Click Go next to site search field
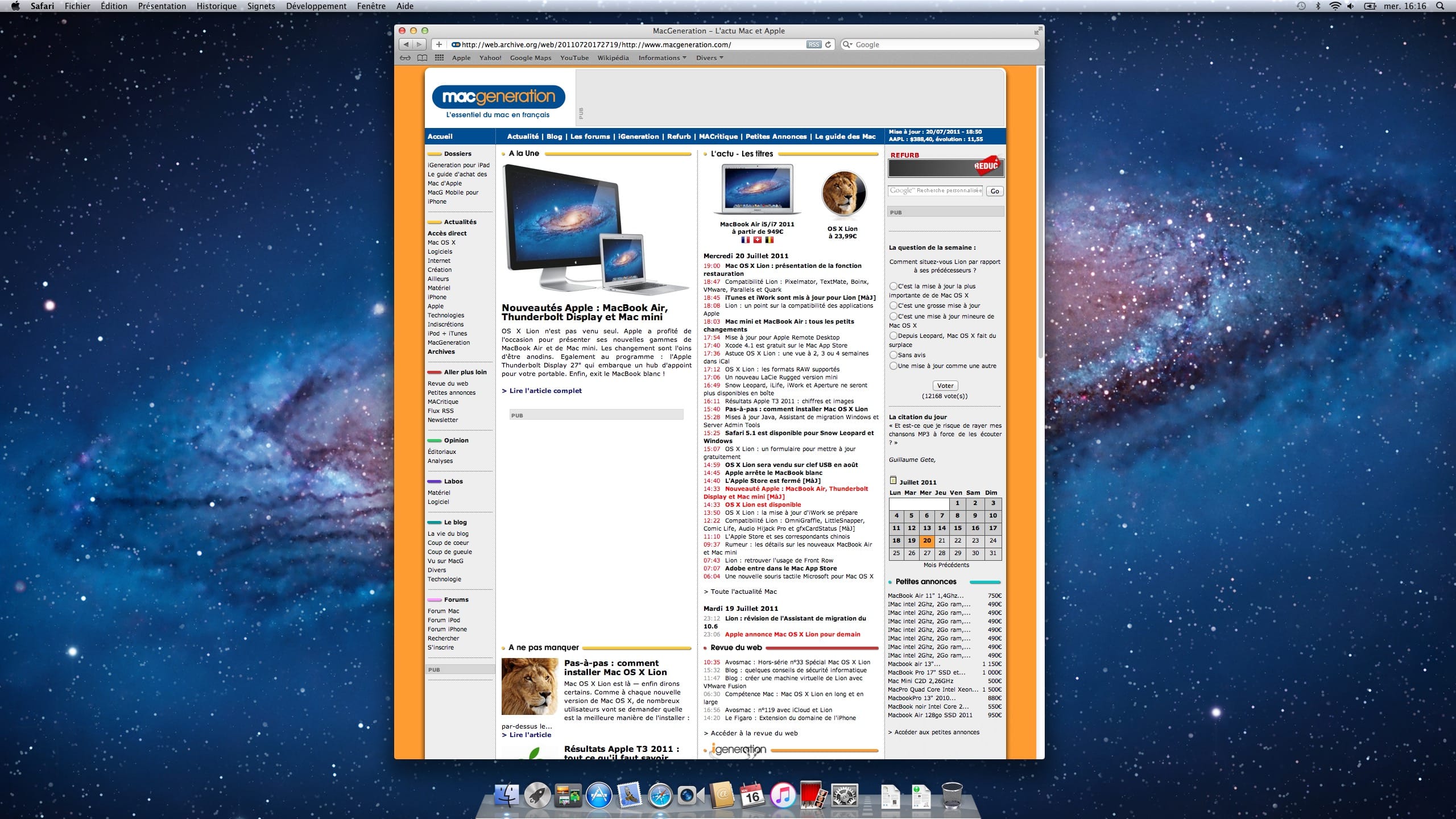 (x=995, y=191)
